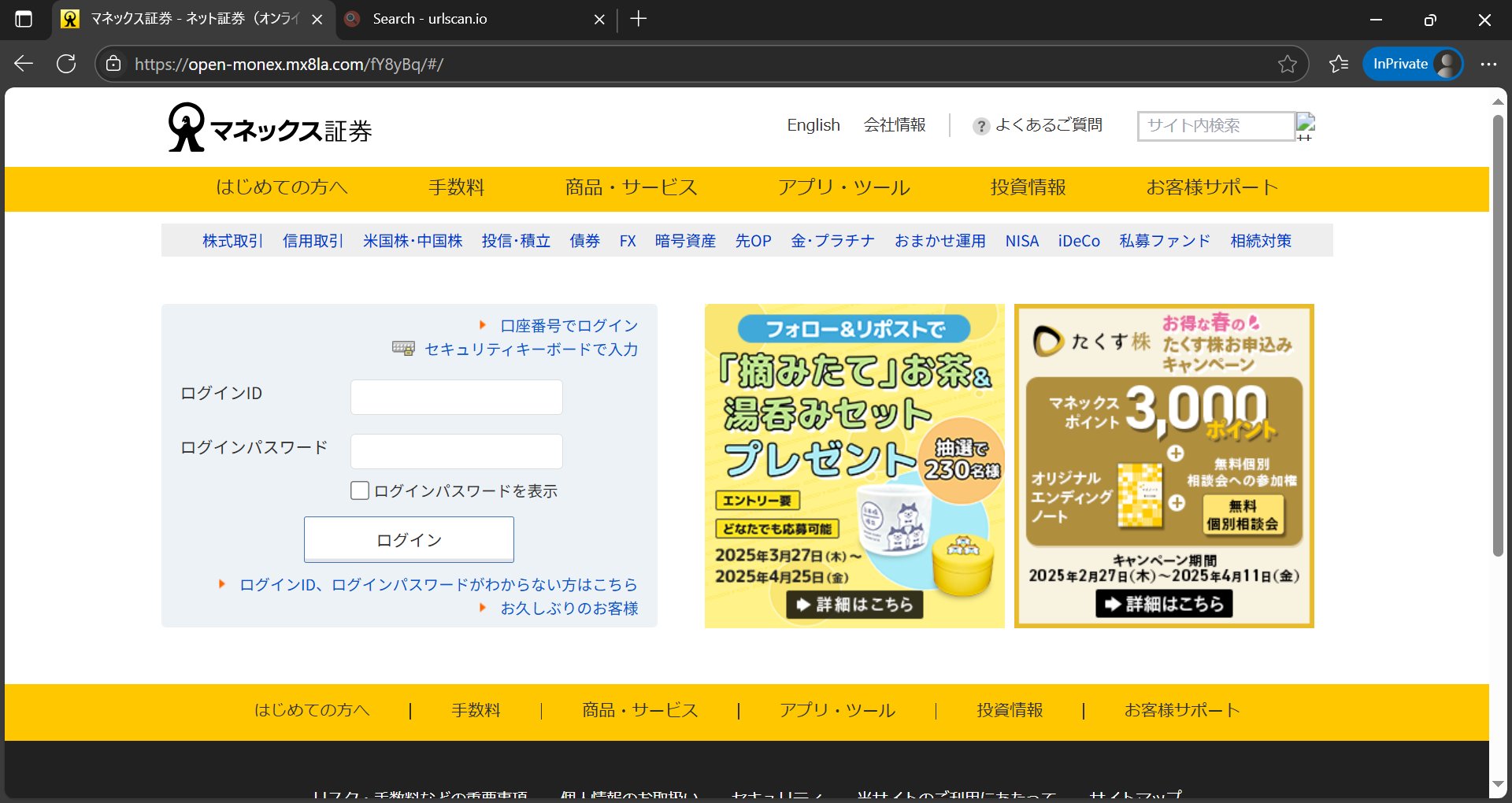Click the question mark FAQ icon
Viewport: 1512px width, 803px height.
click(980, 126)
